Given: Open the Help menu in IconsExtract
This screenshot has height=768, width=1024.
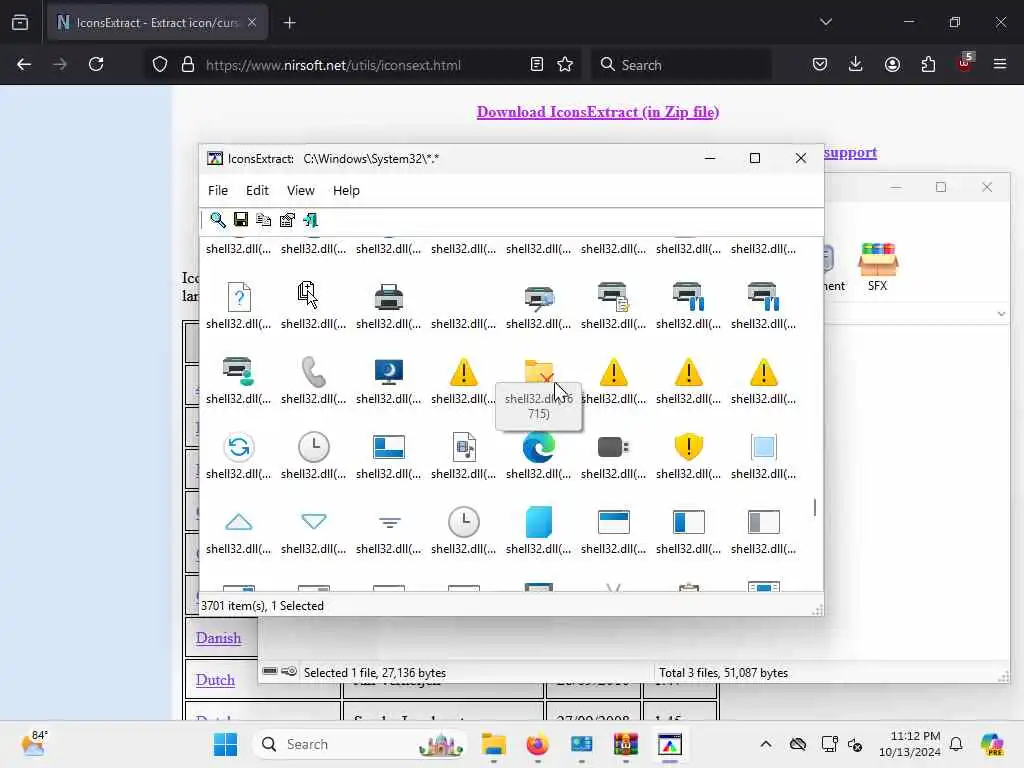Looking at the screenshot, I should [x=346, y=190].
